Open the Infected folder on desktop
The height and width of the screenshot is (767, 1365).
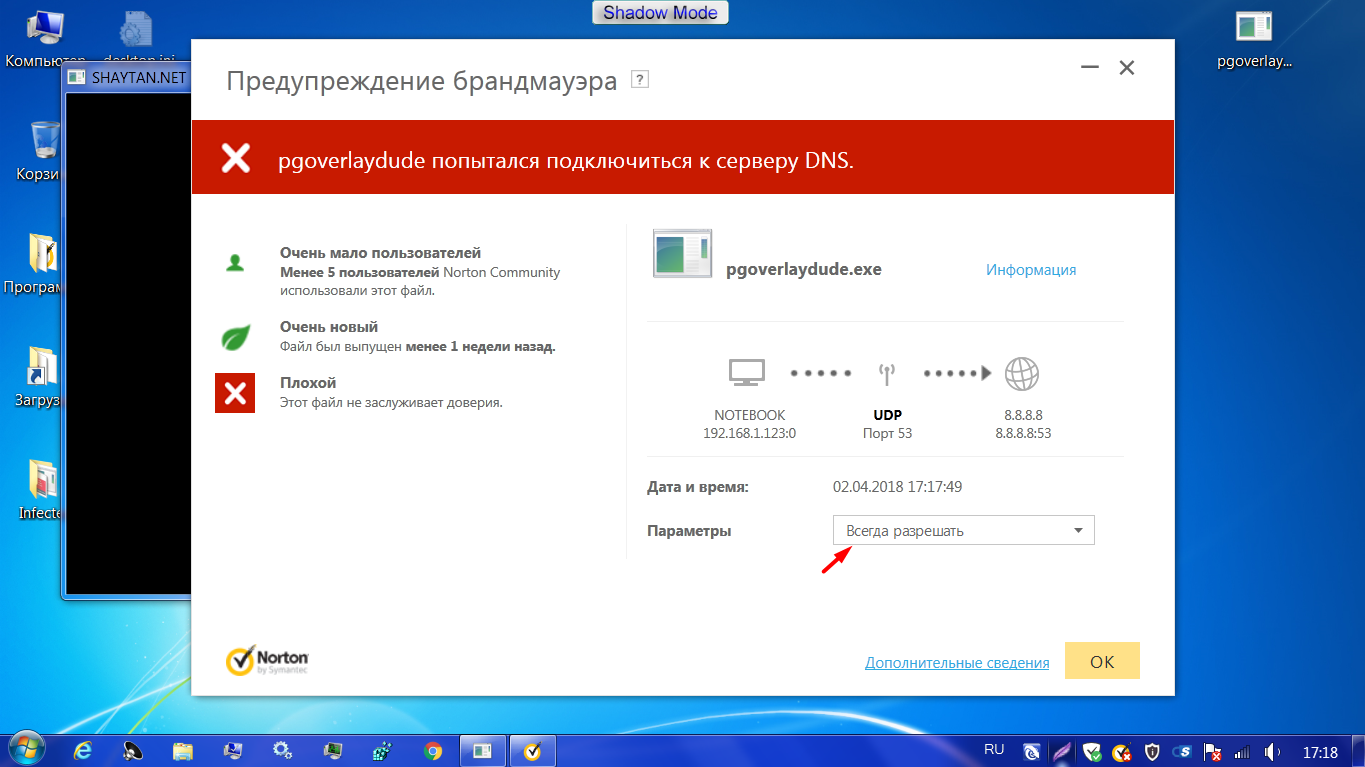tap(42, 490)
